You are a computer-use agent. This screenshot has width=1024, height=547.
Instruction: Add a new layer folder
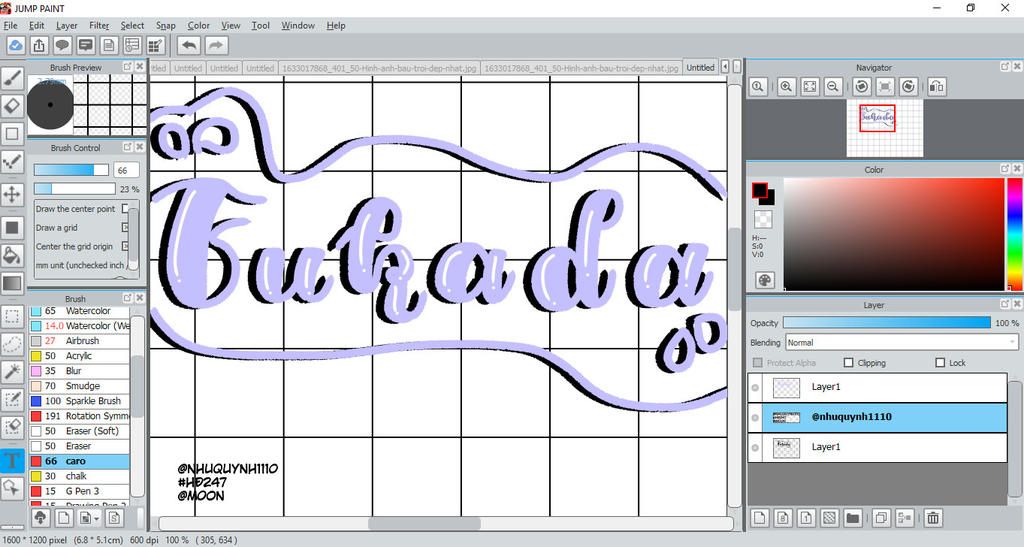(x=852, y=518)
